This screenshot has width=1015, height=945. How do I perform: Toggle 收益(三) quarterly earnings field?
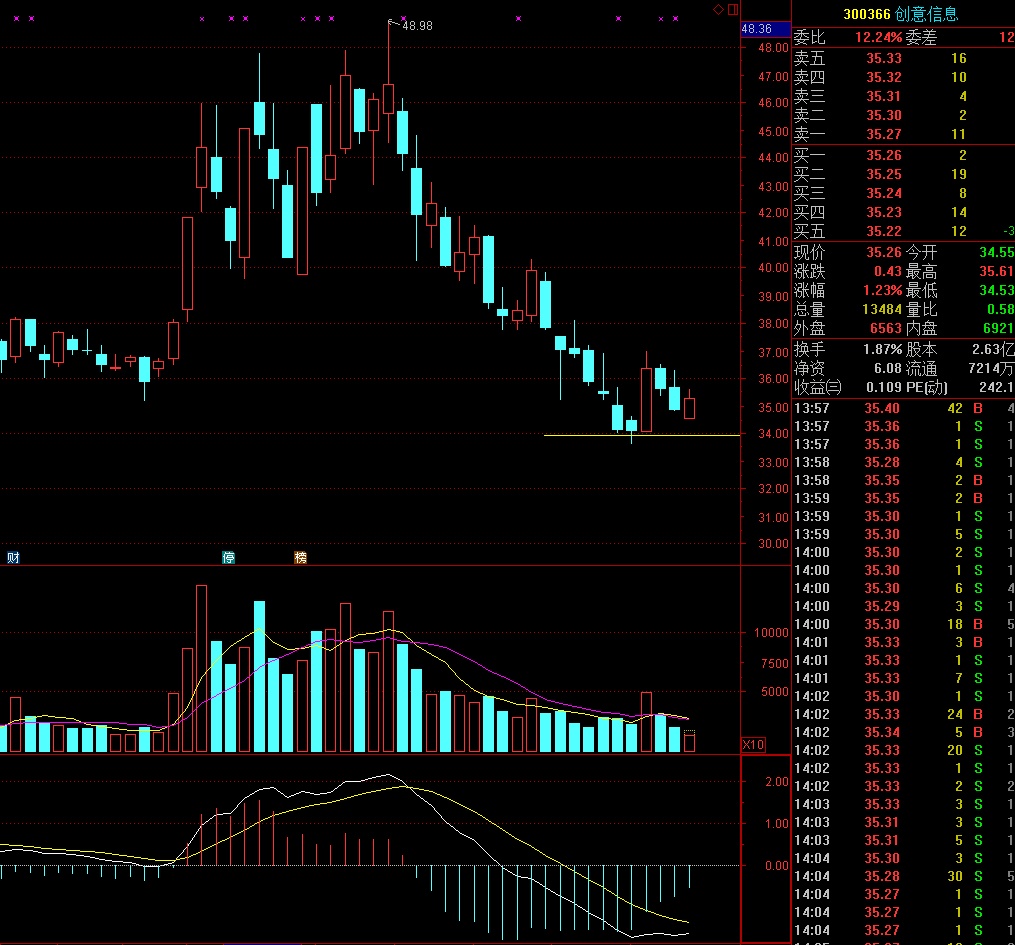click(817, 387)
